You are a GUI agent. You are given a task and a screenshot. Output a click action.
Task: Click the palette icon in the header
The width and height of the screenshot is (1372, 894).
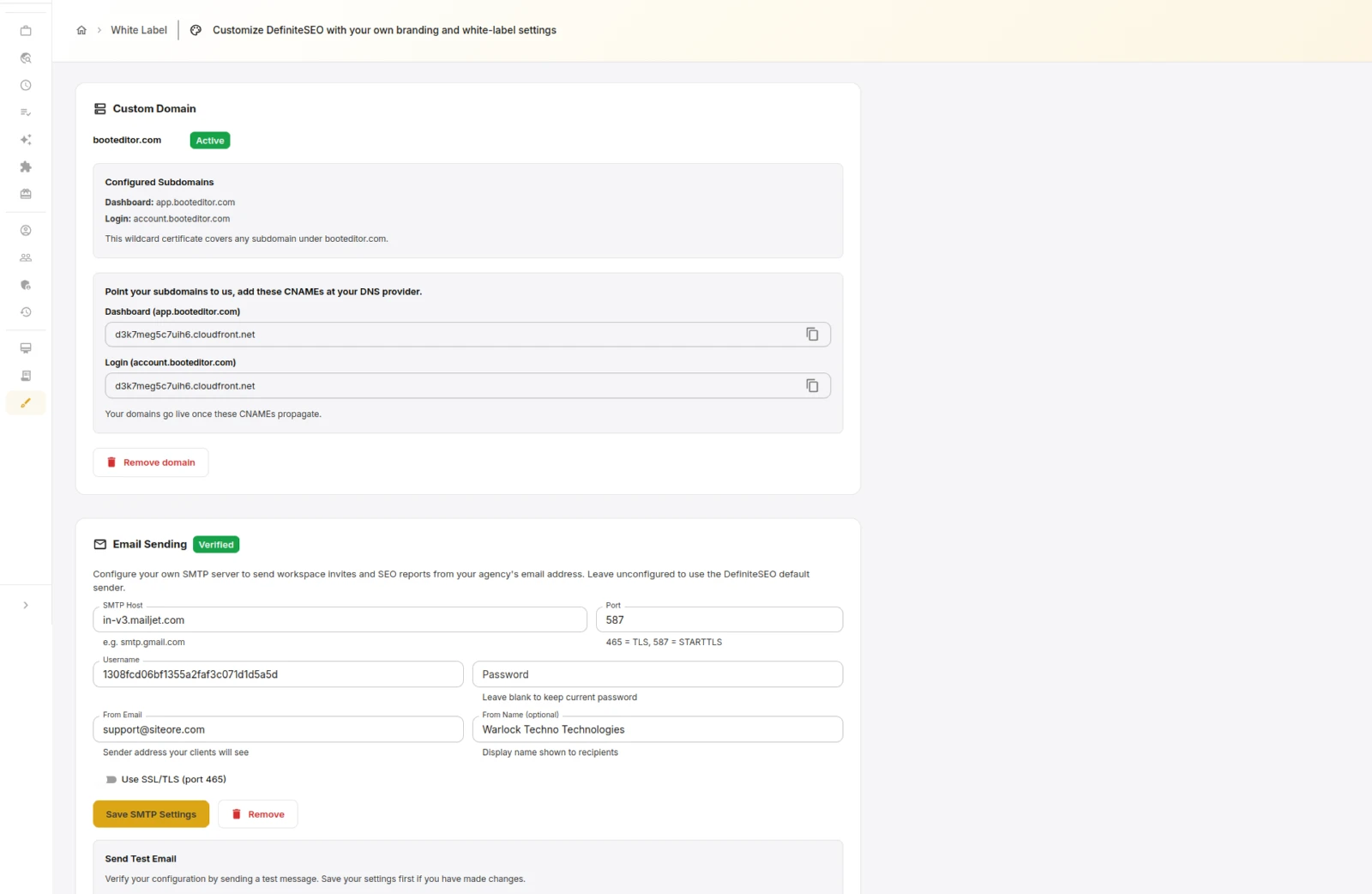pyautogui.click(x=196, y=30)
